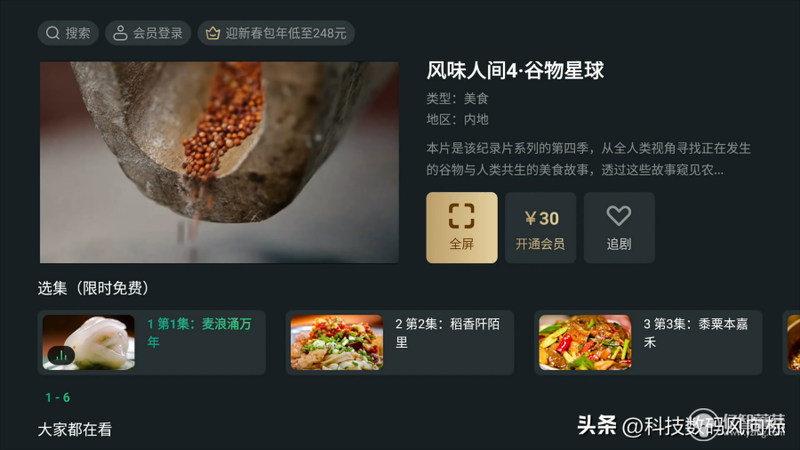Toggle 追剧 follow series

pyautogui.click(x=619, y=228)
